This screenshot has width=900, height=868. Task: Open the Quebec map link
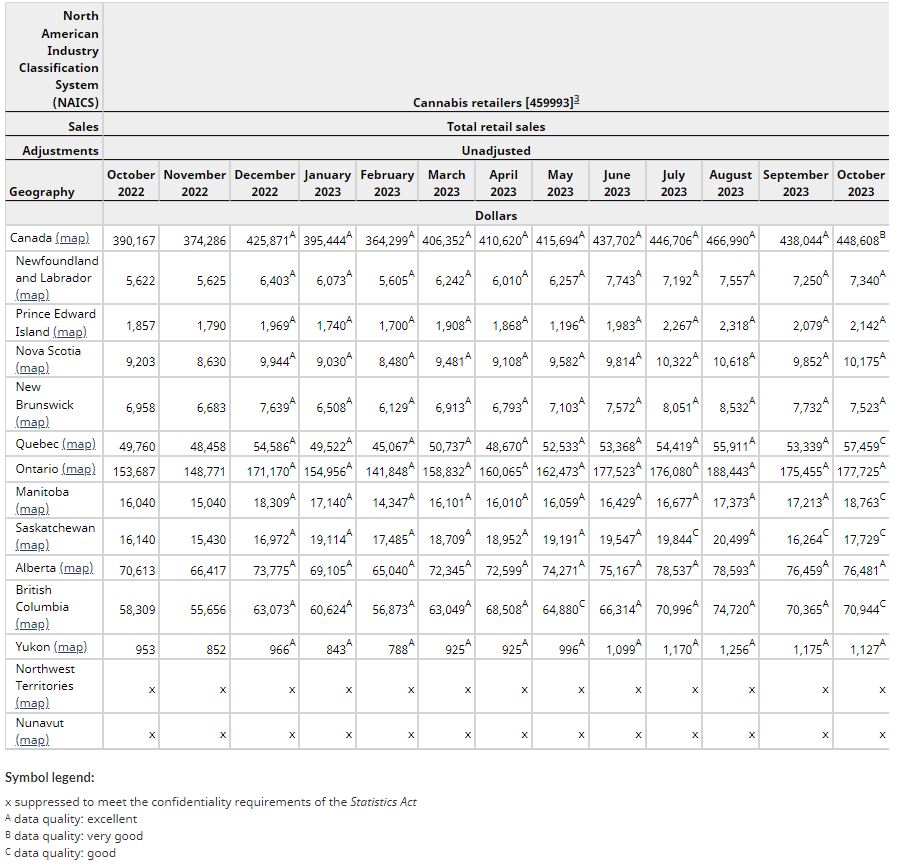point(79,444)
